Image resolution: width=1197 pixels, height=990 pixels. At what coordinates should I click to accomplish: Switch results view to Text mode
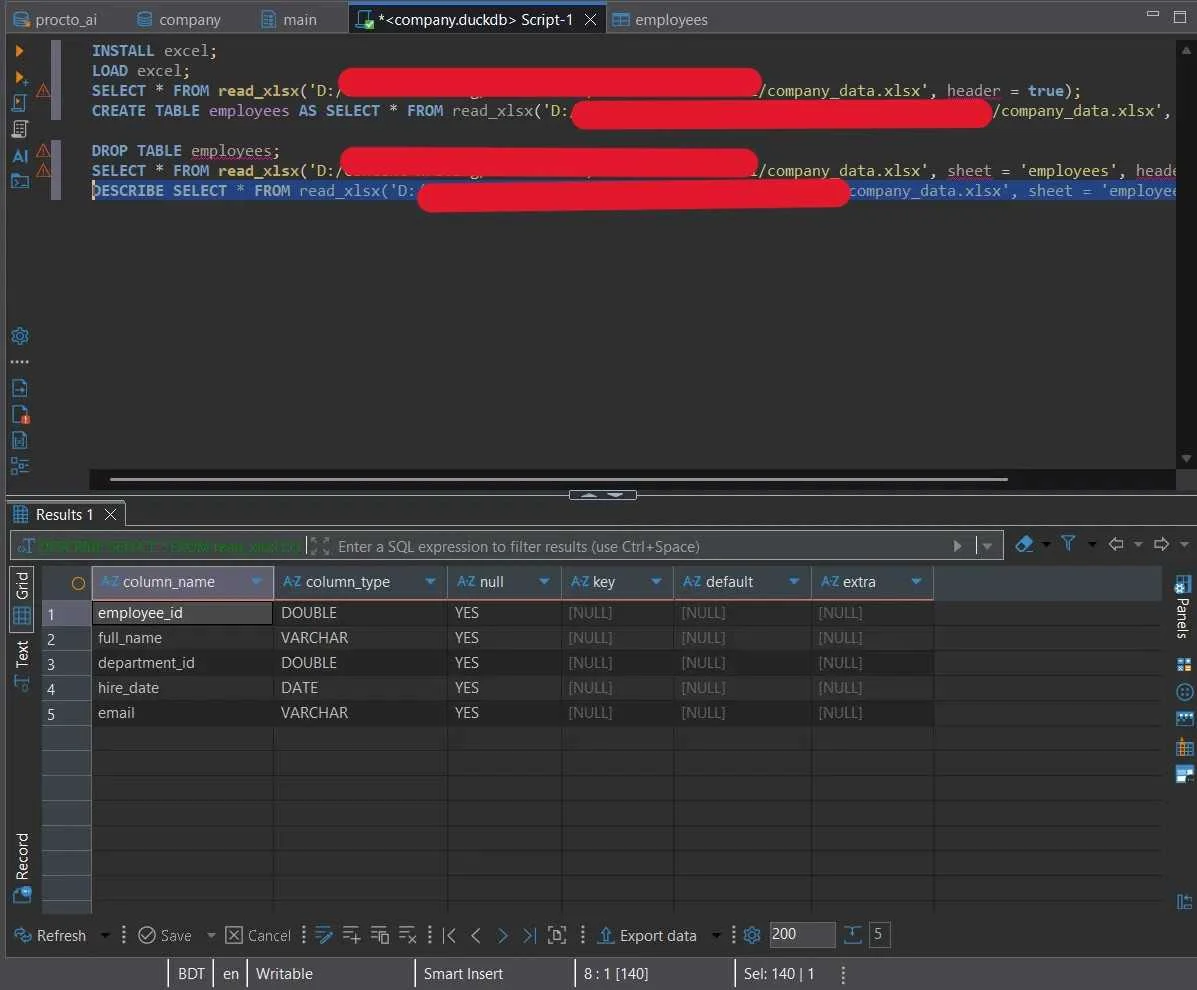(21, 664)
